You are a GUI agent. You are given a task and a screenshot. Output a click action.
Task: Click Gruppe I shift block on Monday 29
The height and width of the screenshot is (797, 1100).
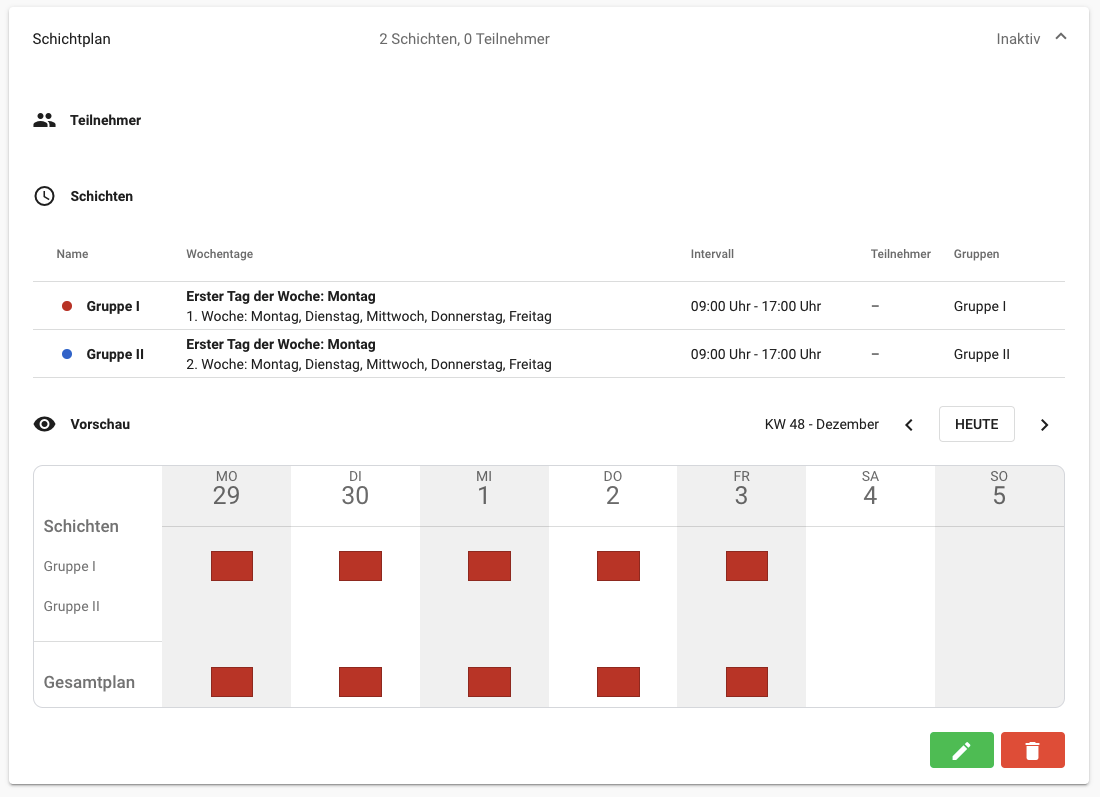(232, 566)
